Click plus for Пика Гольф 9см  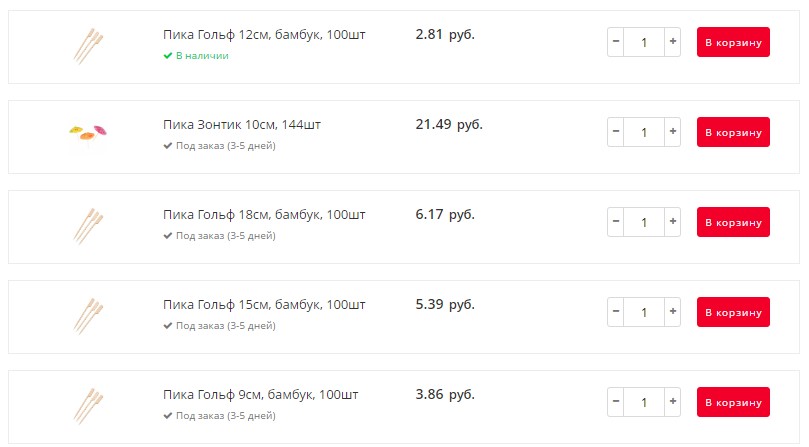tap(672, 402)
